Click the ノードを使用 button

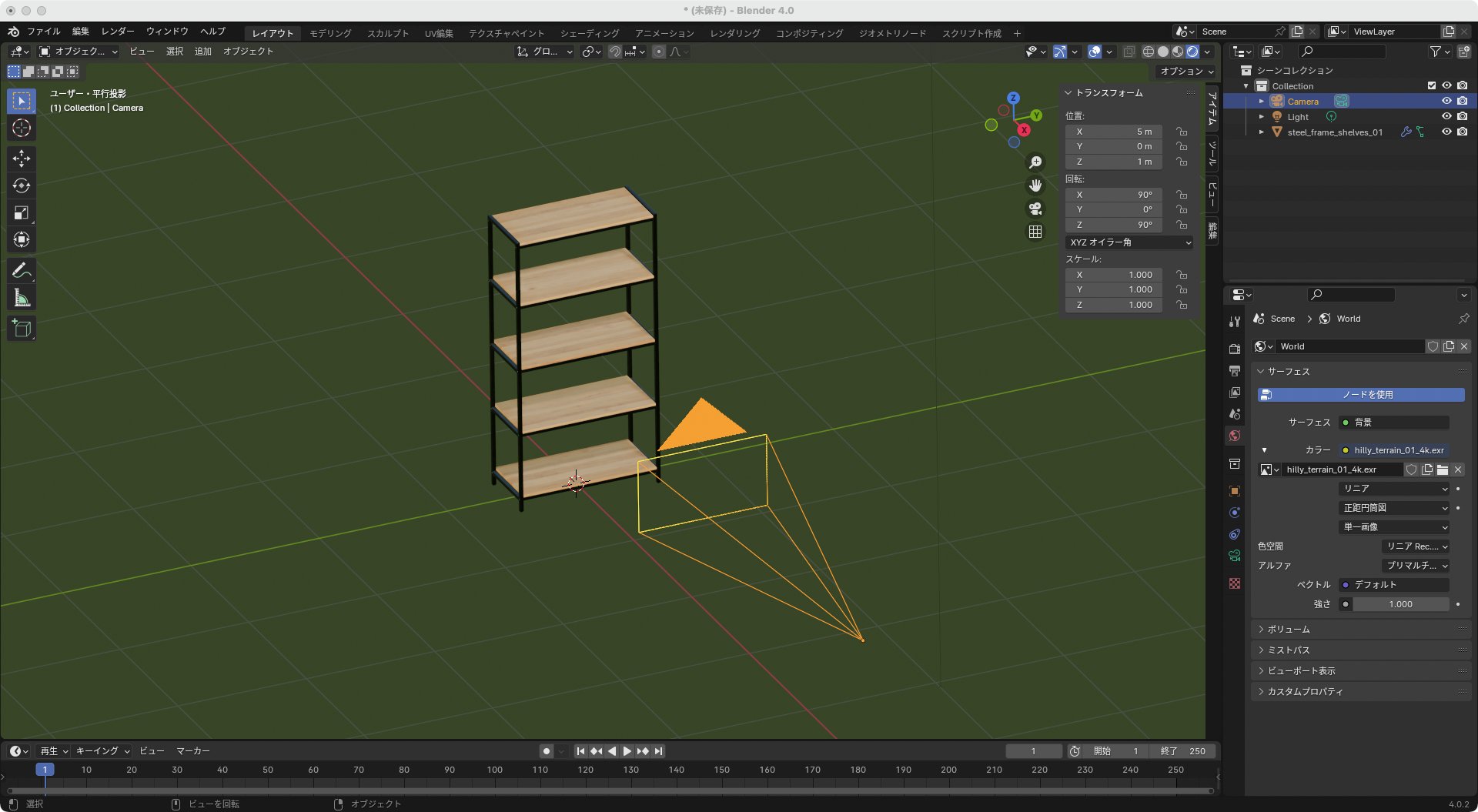coord(1360,395)
